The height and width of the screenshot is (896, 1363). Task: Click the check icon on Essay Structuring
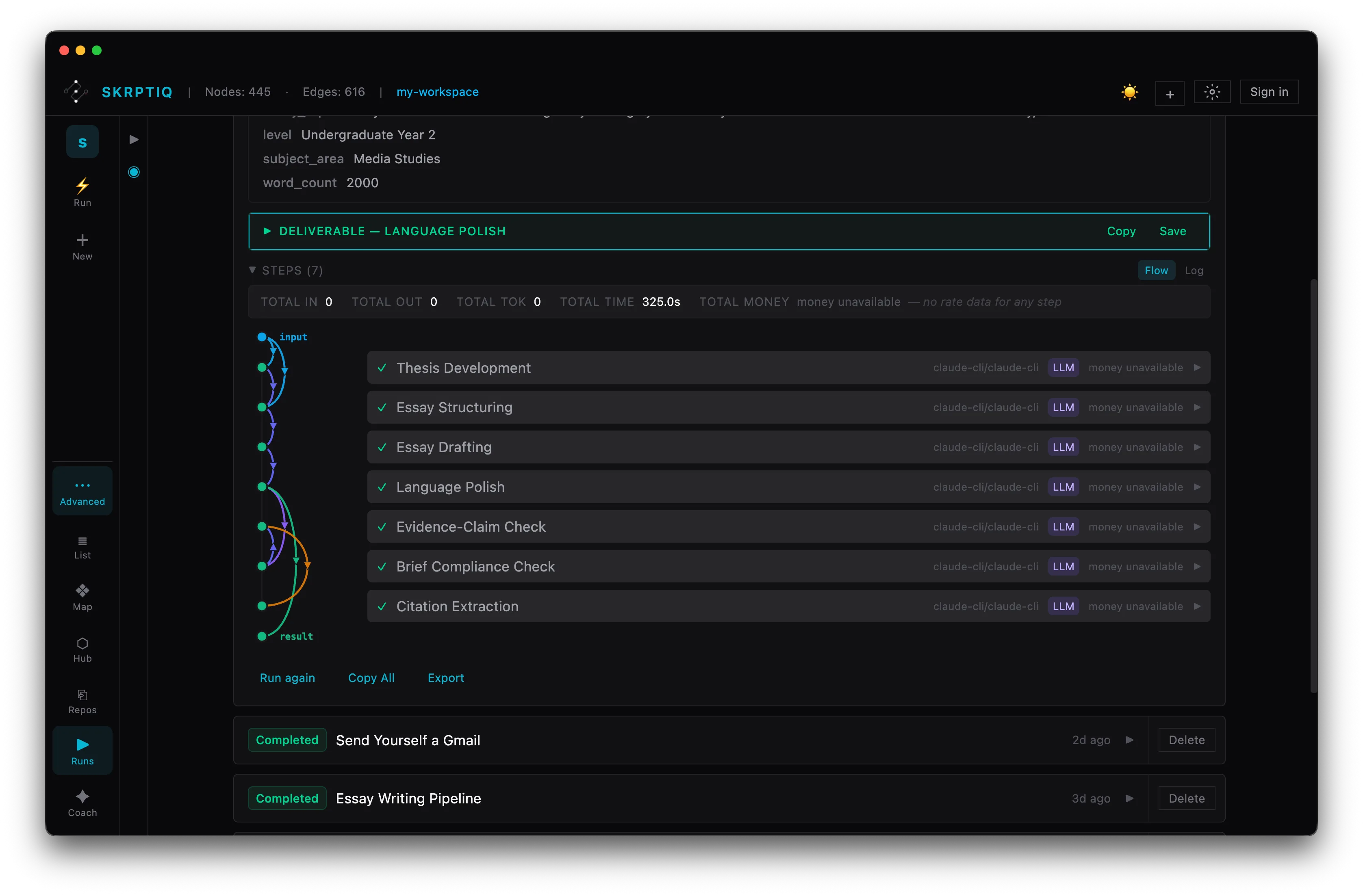[x=382, y=407]
